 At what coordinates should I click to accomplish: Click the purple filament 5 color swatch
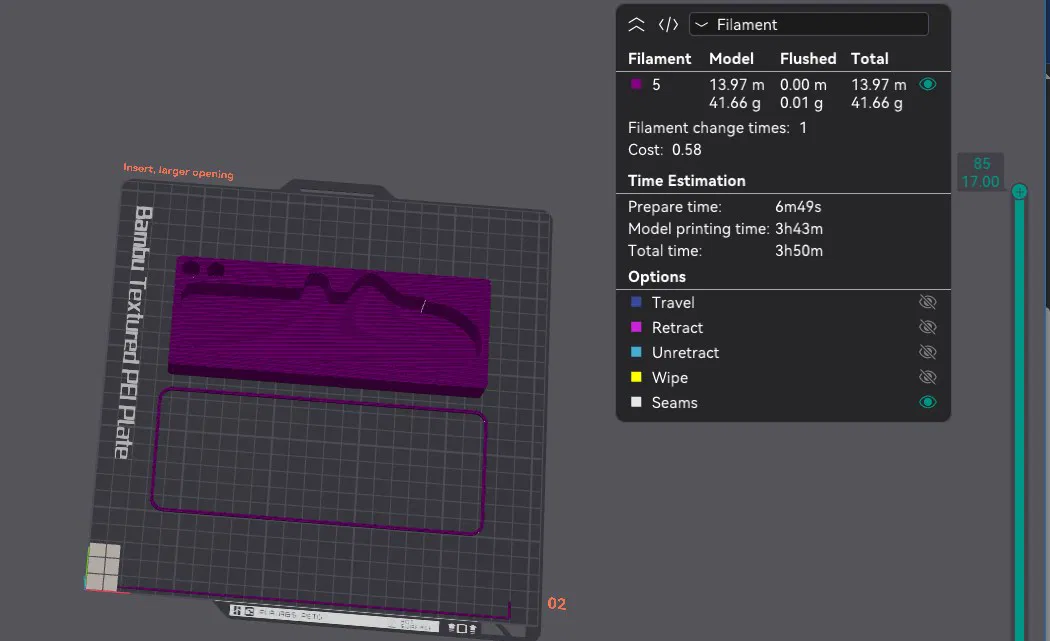636,84
